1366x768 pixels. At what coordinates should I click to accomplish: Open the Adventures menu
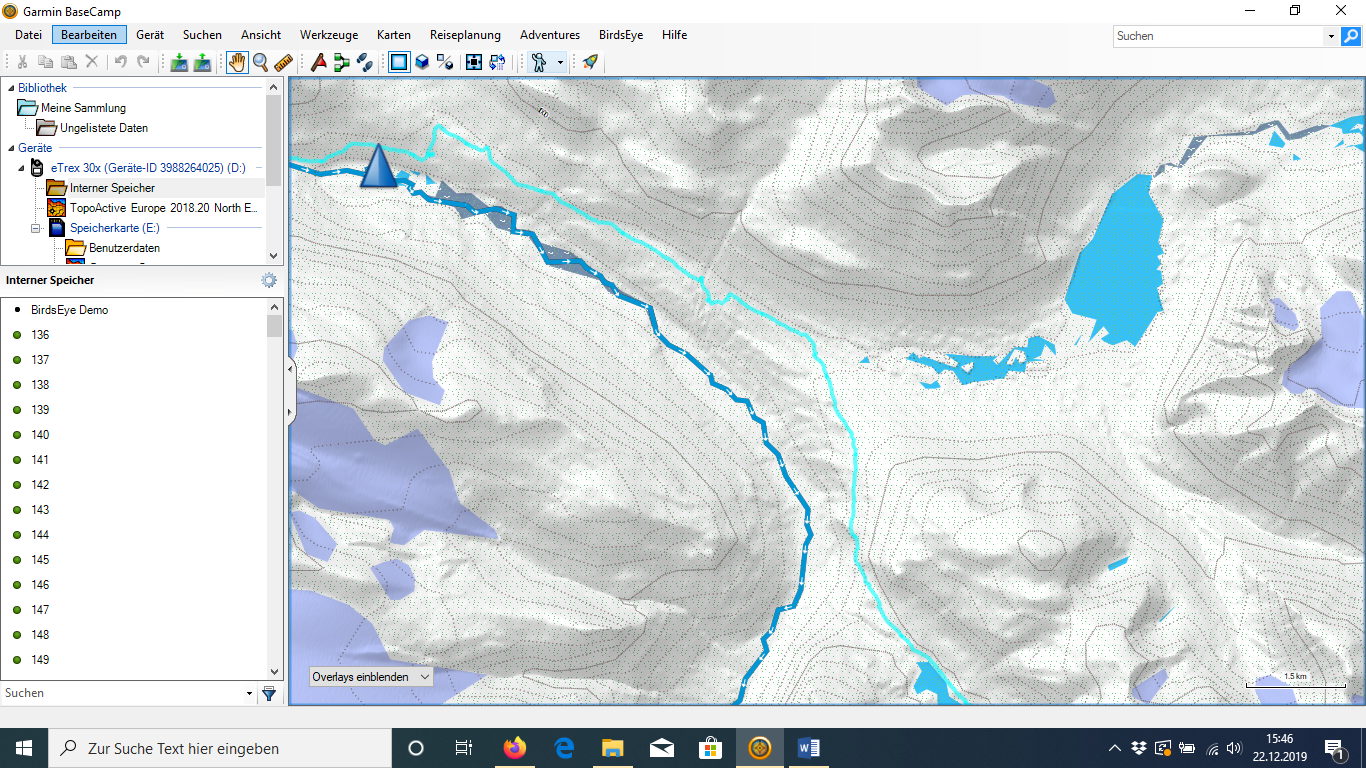[549, 35]
